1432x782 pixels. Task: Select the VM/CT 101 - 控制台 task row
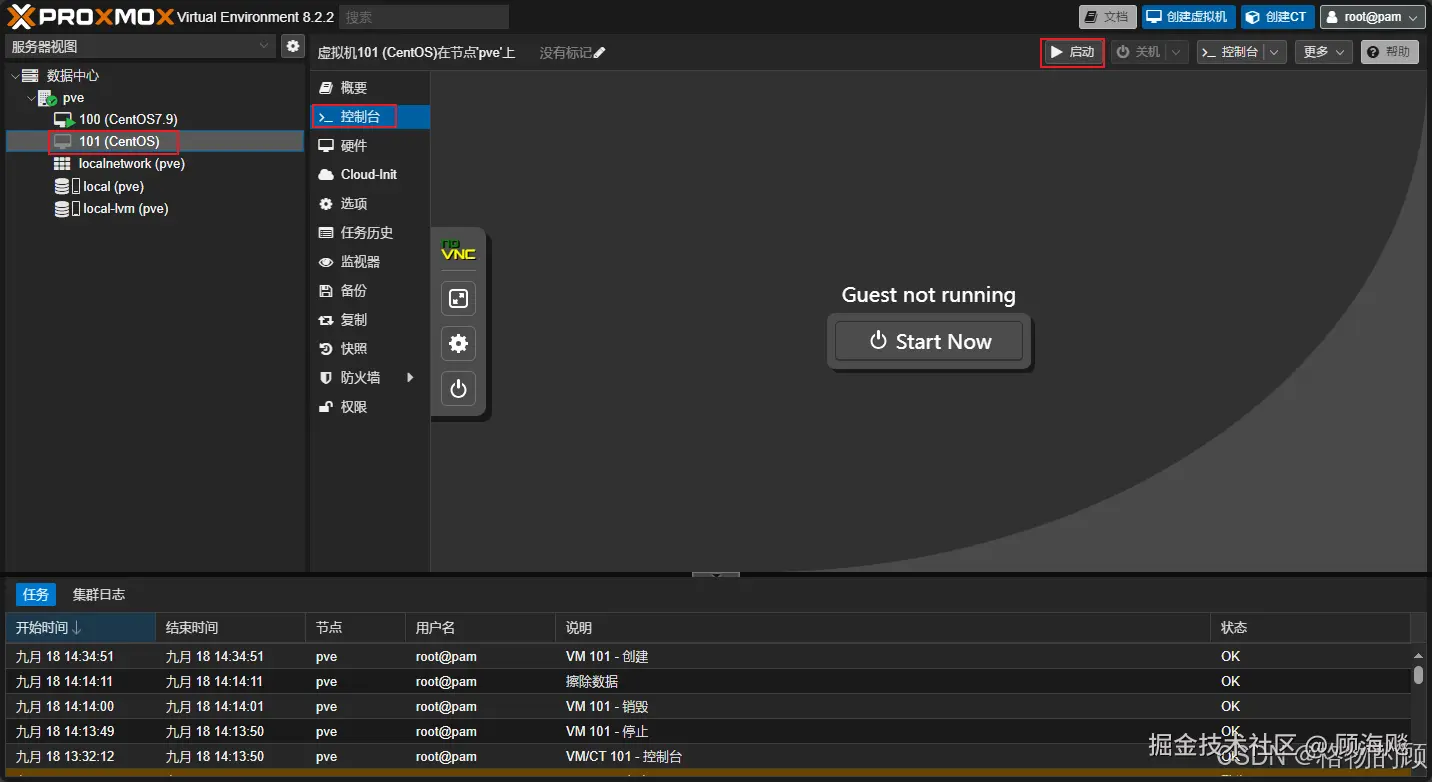(x=708, y=756)
